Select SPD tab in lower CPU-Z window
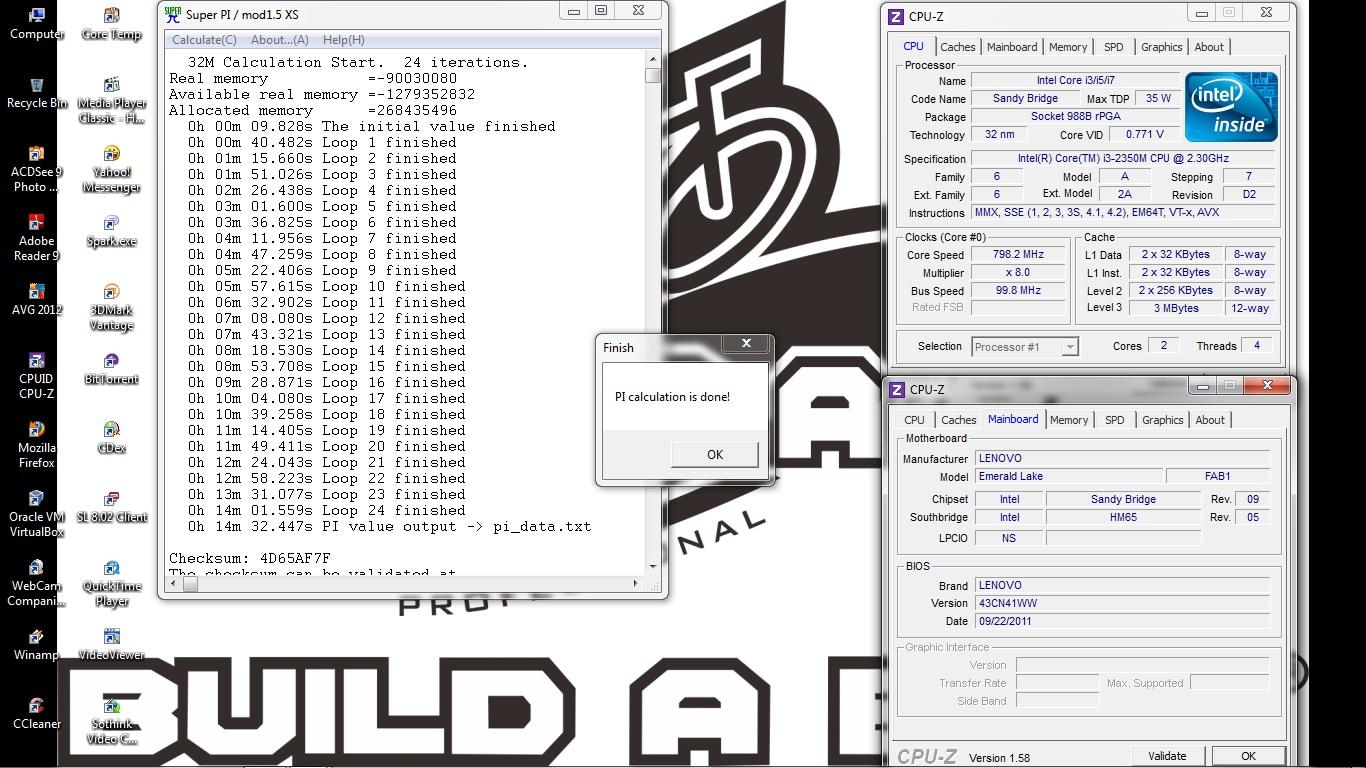The image size is (1366, 768). pyautogui.click(x=1114, y=420)
